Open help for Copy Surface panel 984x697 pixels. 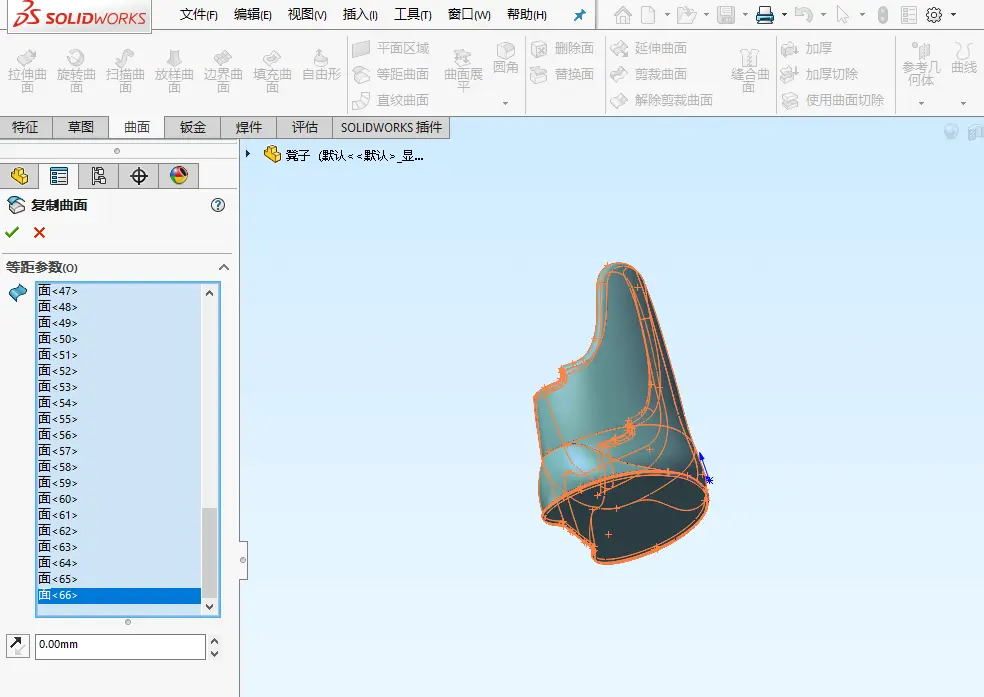pyautogui.click(x=218, y=205)
